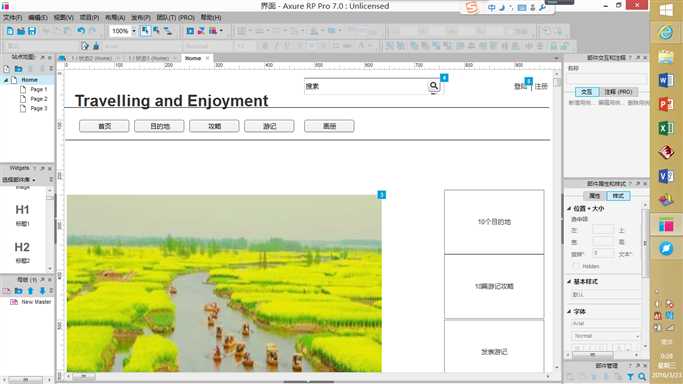
Task: Add a new folder in sitemap panel
Action: pos(18,69)
